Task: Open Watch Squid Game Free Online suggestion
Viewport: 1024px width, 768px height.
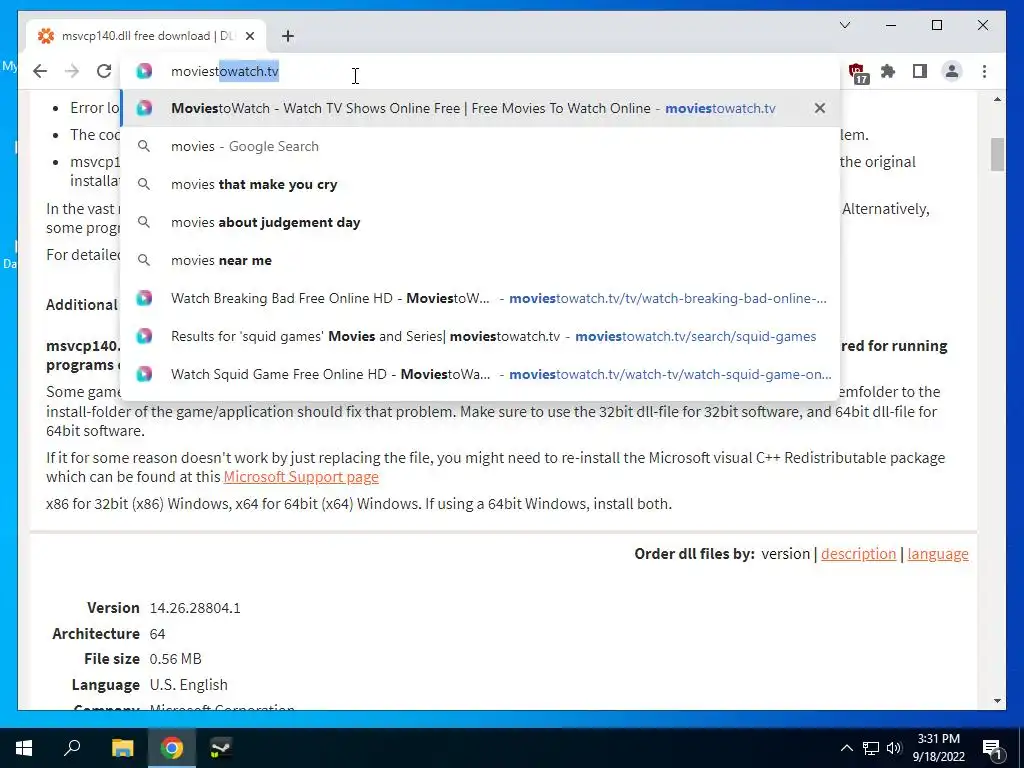Action: [x=480, y=374]
